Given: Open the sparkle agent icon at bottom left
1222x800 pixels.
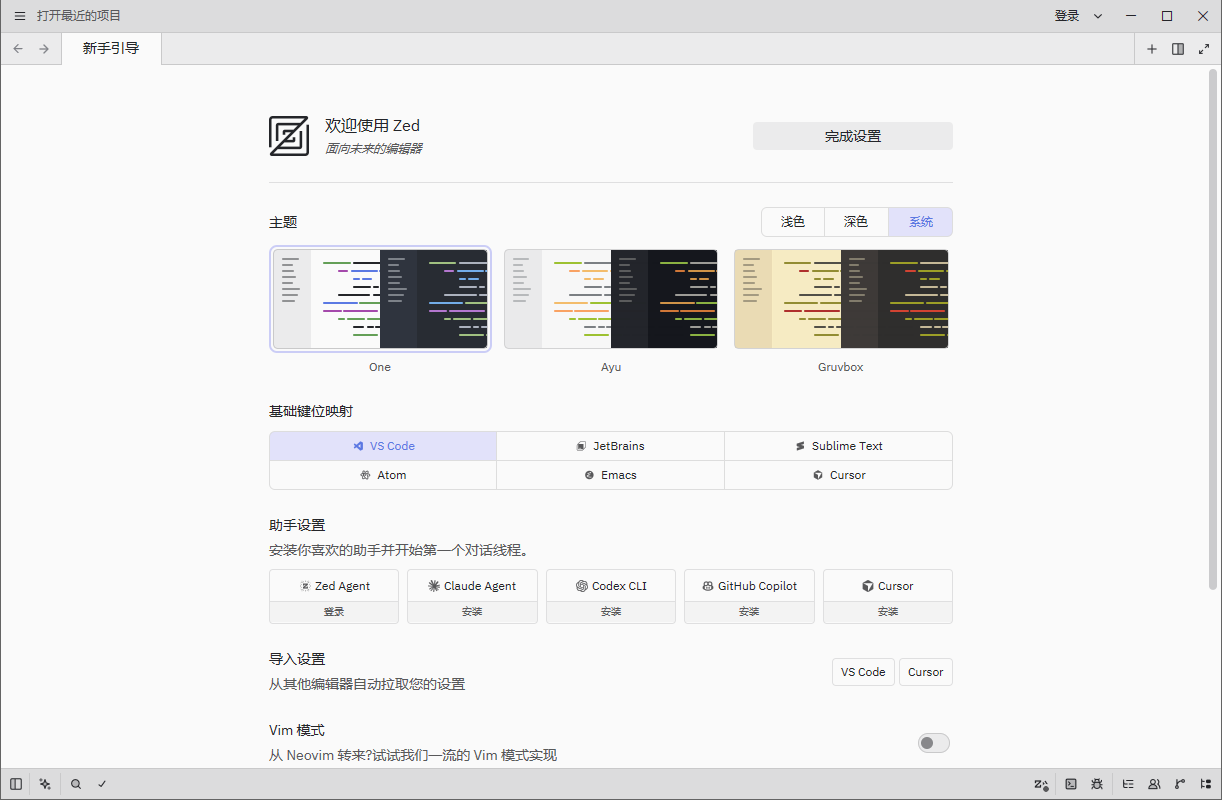Looking at the screenshot, I should 45,784.
